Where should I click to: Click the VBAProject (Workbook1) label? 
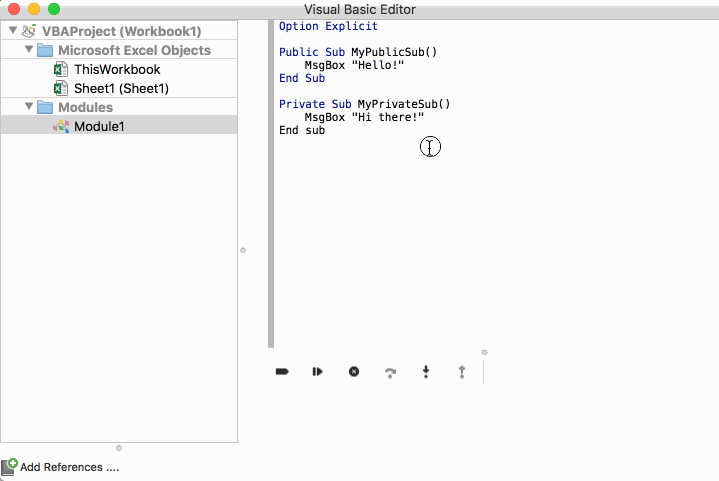(x=122, y=31)
